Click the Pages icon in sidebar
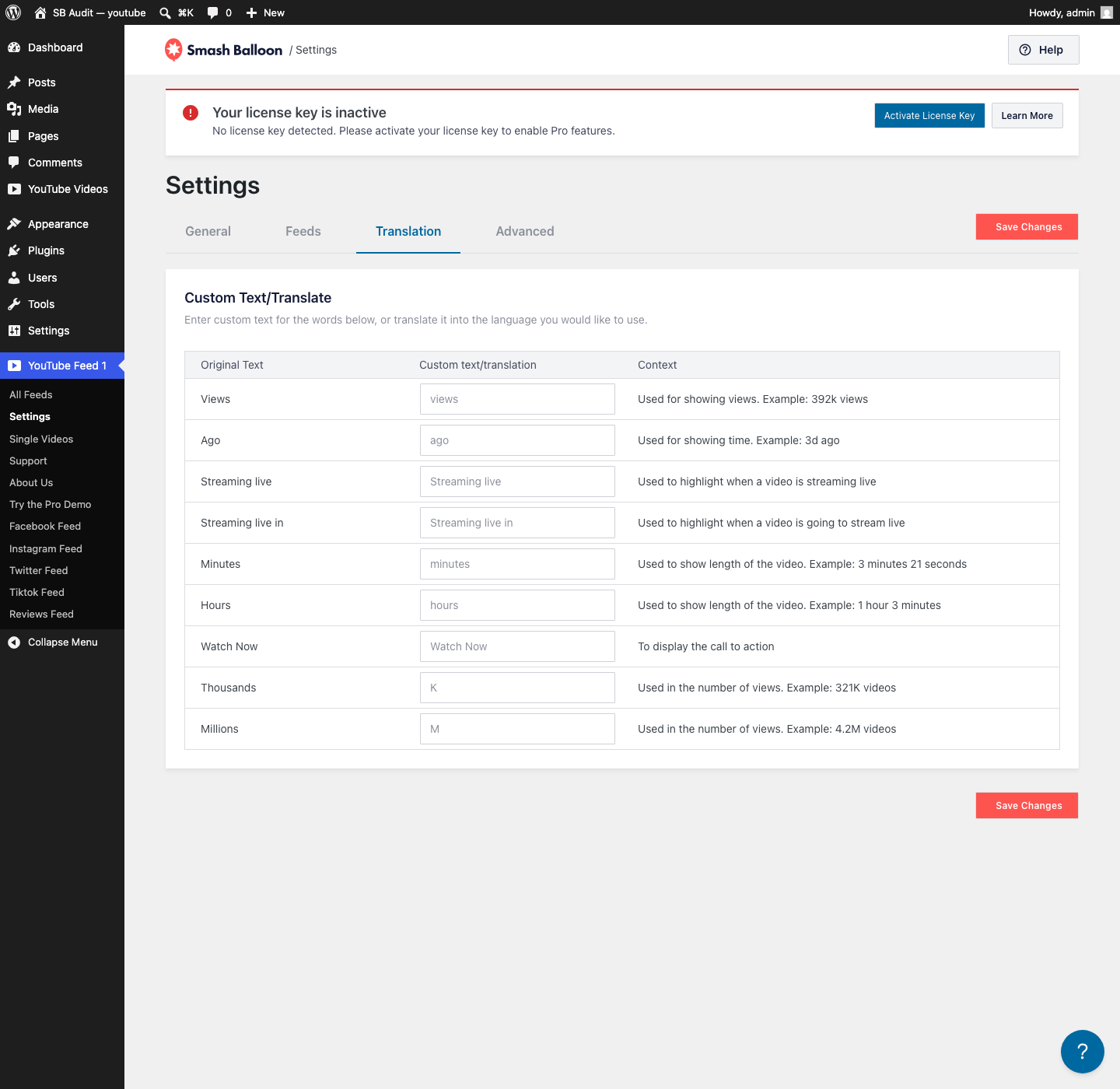1120x1089 pixels. pyautogui.click(x=14, y=136)
